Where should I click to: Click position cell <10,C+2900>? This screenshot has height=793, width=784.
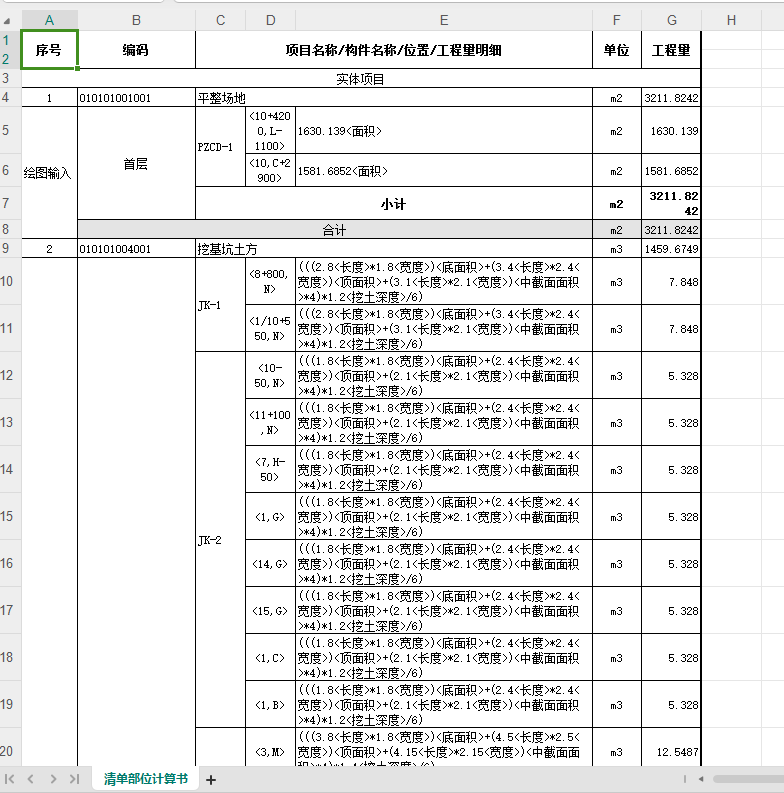pyautogui.click(x=270, y=170)
